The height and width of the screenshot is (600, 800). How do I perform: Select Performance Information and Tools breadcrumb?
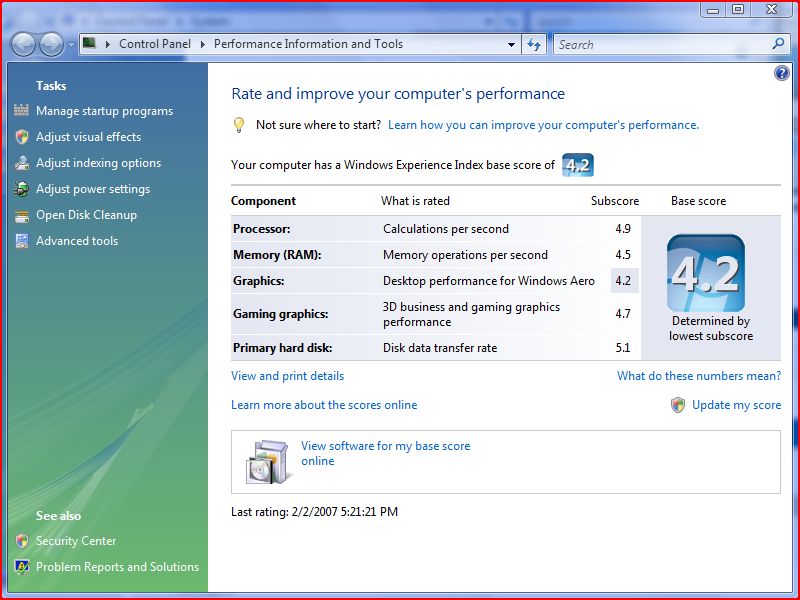click(x=308, y=44)
